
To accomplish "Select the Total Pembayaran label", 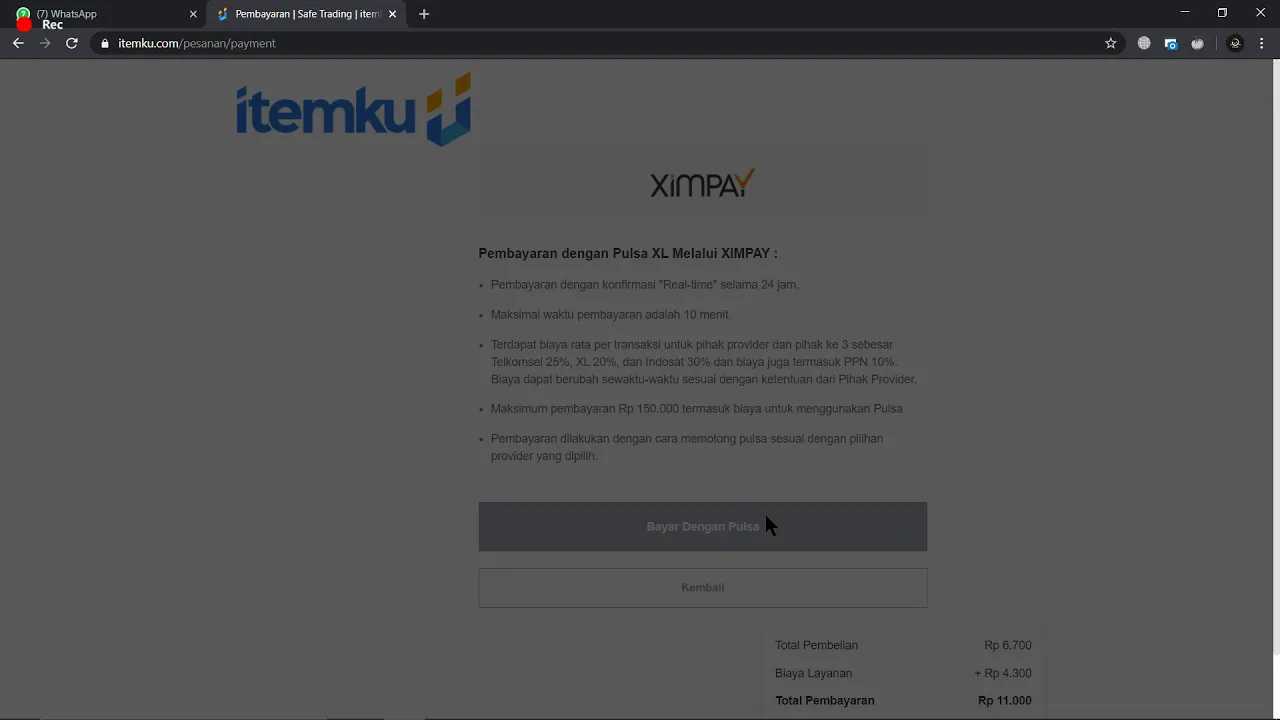I will (825, 700).
